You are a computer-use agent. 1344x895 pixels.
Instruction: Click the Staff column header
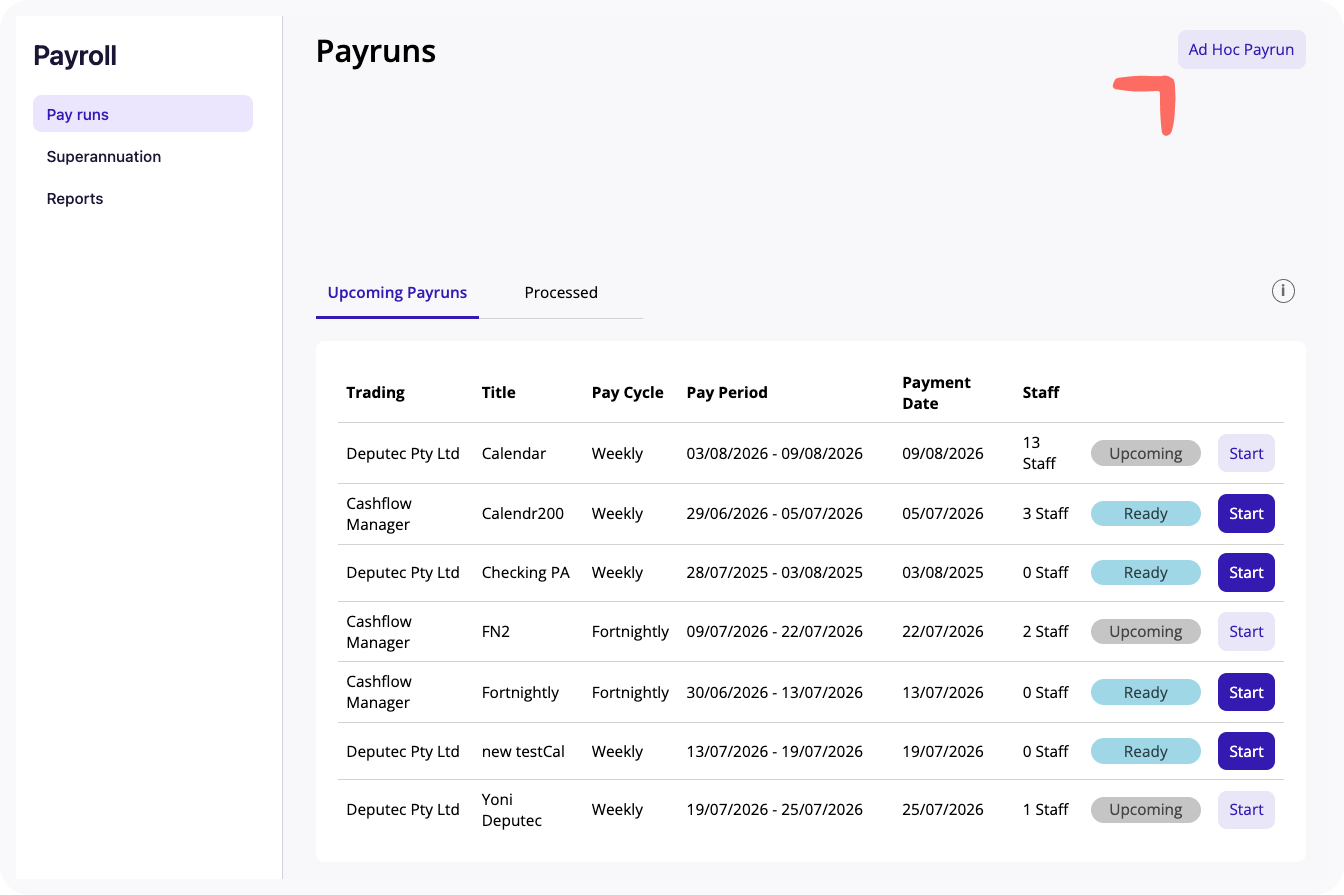[1041, 392]
